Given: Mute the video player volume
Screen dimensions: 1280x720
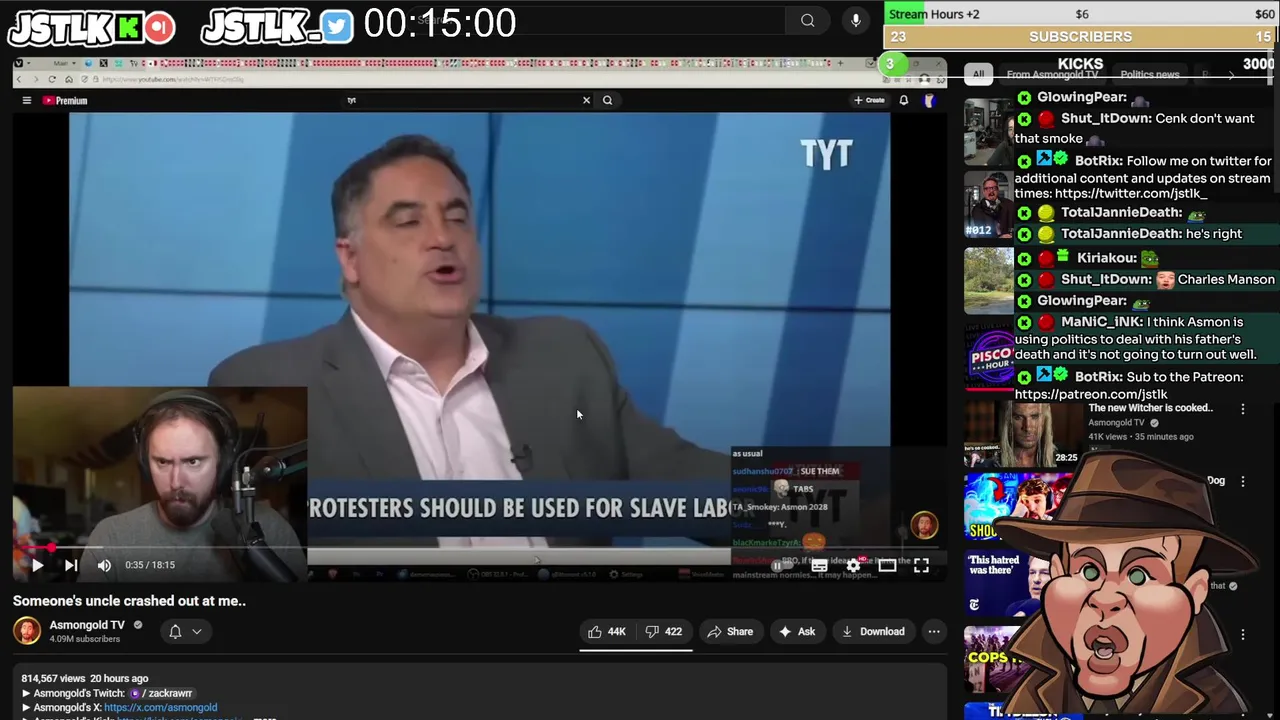Looking at the screenshot, I should click(x=104, y=565).
